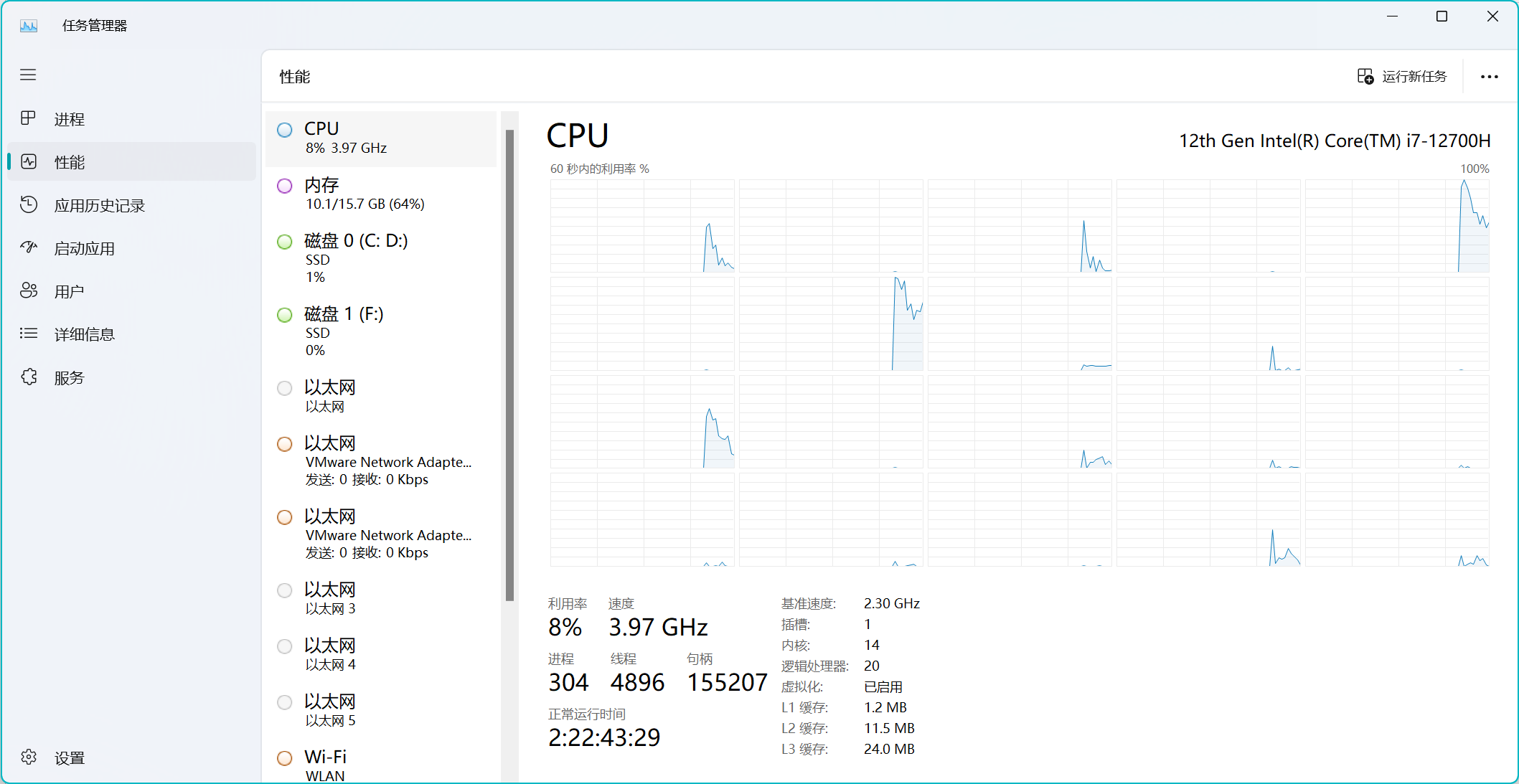Select the 内存 (Memory) resource entry
Image resolution: width=1519 pixels, height=784 pixels.
(x=381, y=194)
